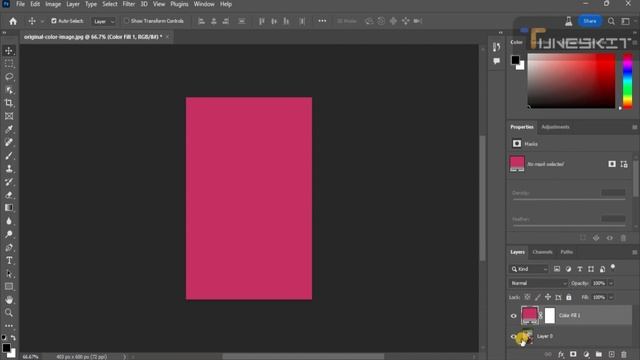
Task: Open the Comments panel icon
Action: point(496,61)
